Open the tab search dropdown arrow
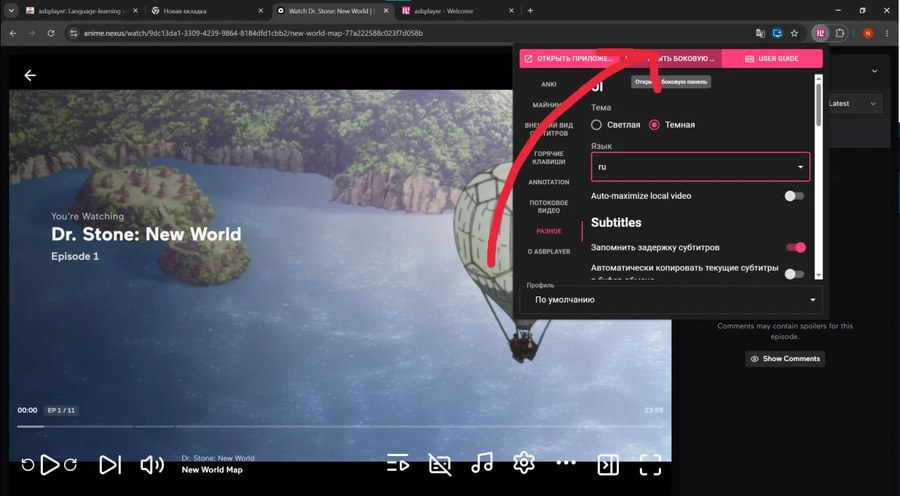The height and width of the screenshot is (496, 900). (x=11, y=10)
